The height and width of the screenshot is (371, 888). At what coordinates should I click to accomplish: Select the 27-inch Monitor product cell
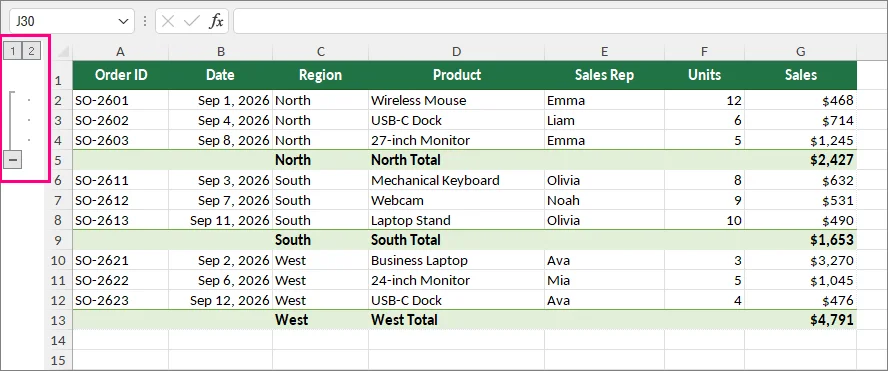point(456,140)
